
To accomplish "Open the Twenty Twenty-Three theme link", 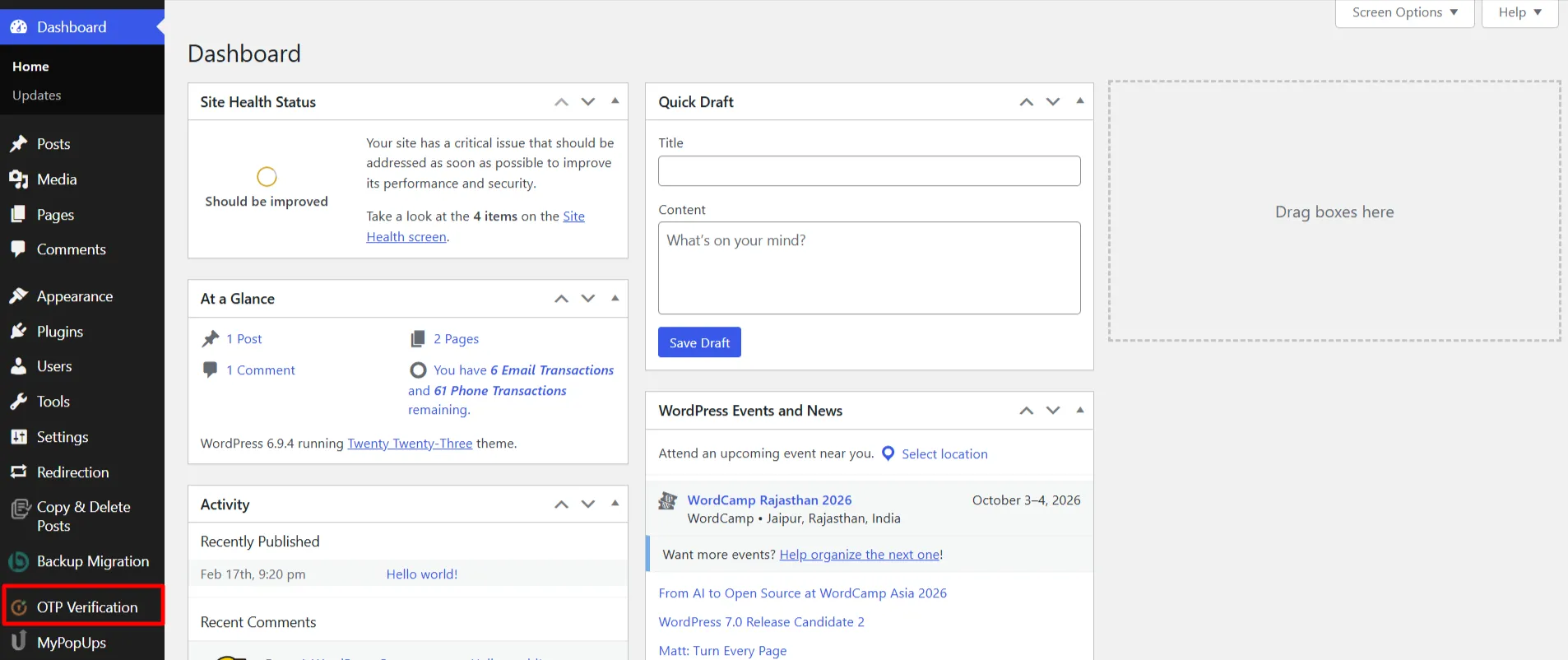I will click(410, 444).
